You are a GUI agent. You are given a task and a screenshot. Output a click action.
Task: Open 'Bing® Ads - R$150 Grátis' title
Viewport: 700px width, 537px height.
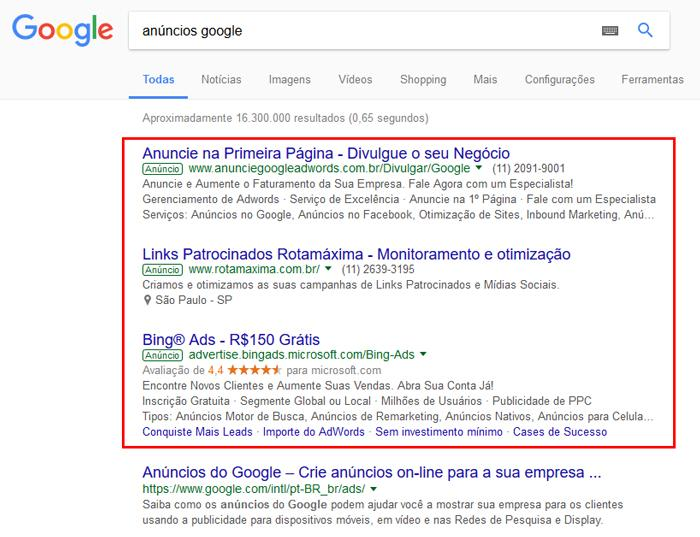pyautogui.click(x=231, y=340)
